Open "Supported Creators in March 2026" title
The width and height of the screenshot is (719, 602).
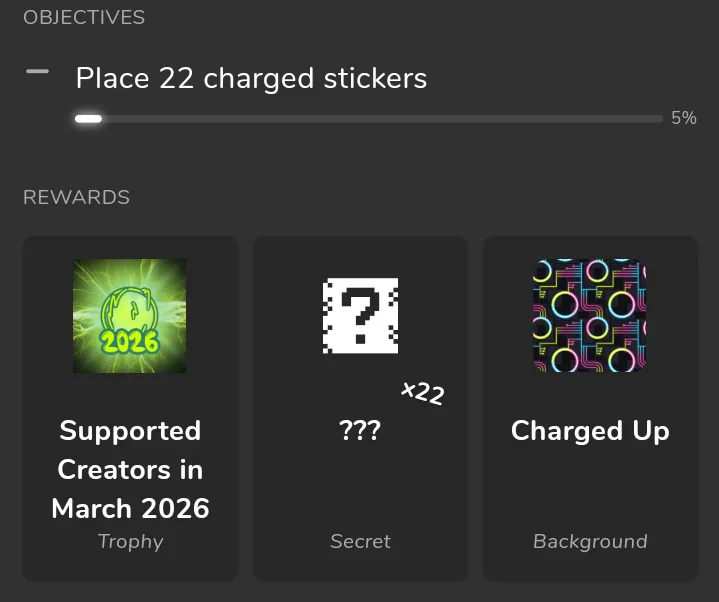point(130,469)
